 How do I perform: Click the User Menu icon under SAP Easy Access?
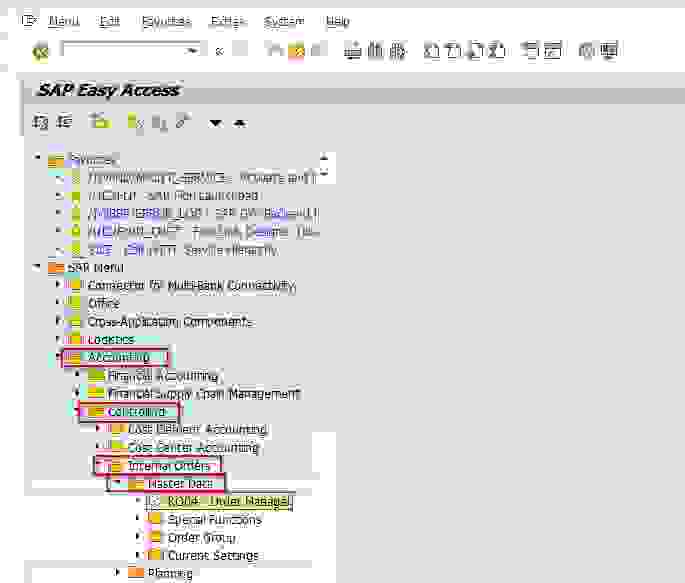tap(40, 122)
